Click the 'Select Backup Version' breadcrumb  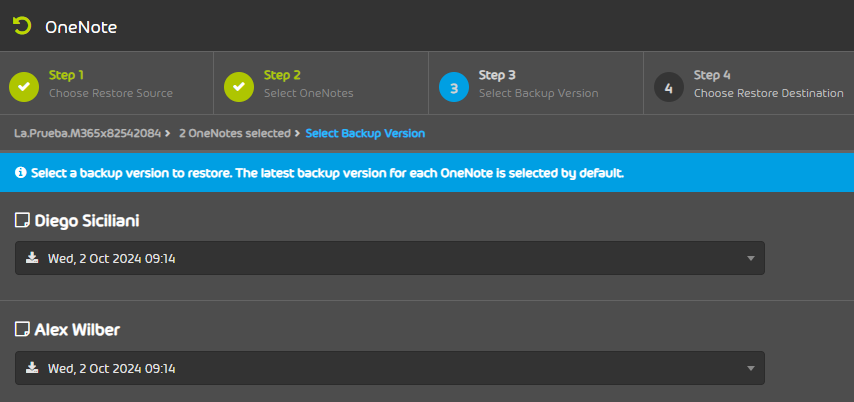(x=365, y=133)
